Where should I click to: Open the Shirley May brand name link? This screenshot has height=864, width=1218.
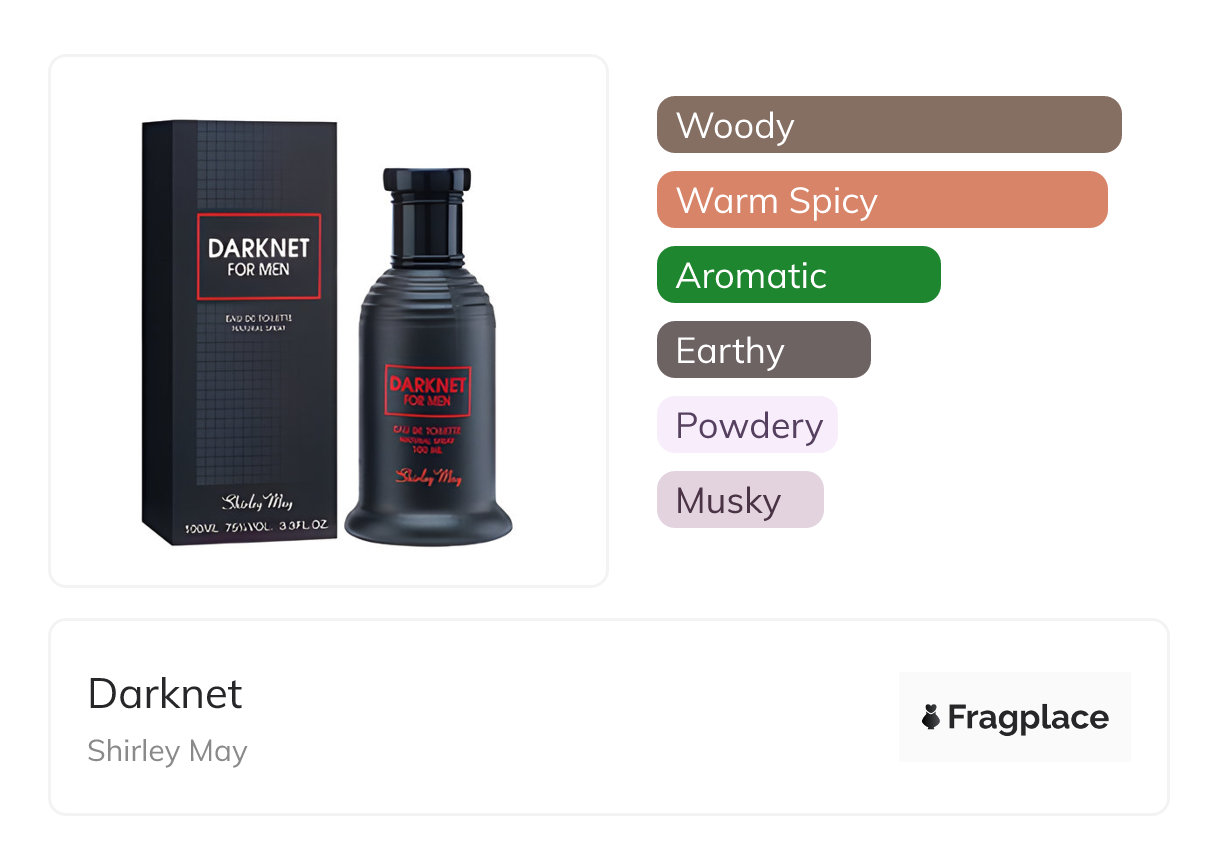point(167,751)
